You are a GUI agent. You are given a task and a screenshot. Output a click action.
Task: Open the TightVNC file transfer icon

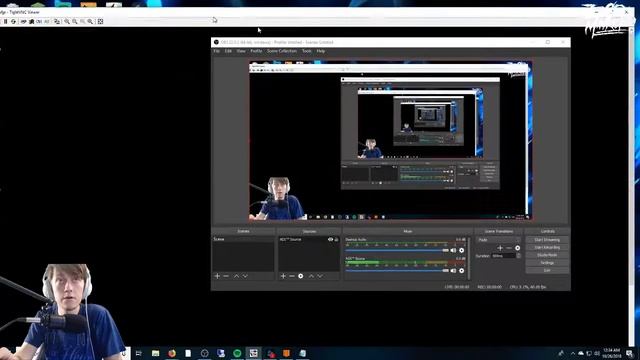point(57,21)
